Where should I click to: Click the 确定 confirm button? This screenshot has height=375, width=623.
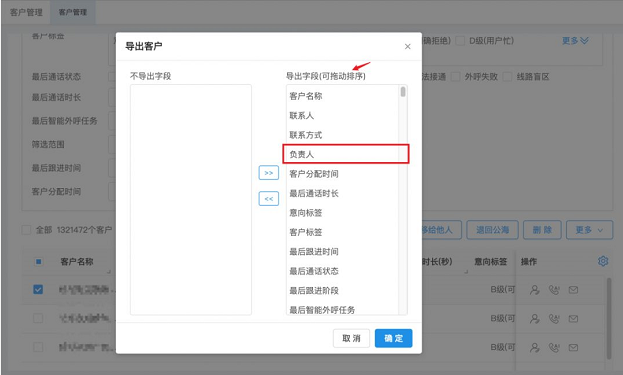coord(393,338)
